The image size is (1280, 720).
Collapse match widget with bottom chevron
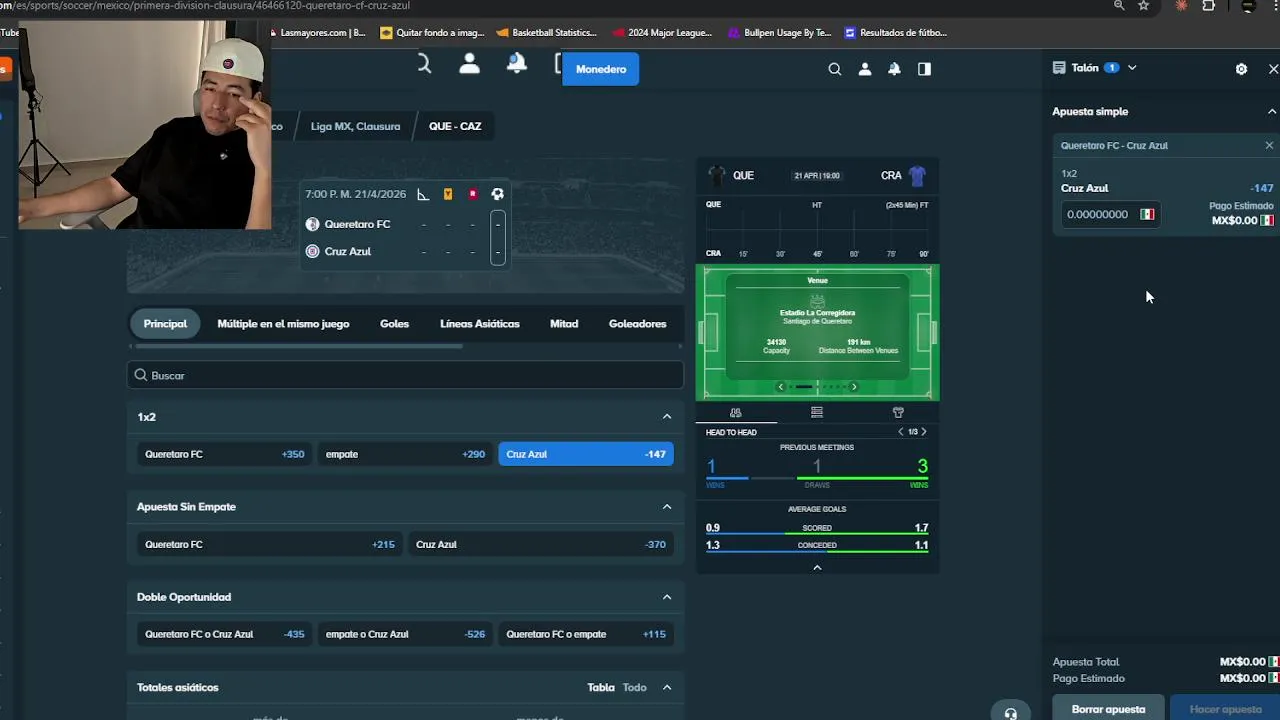(817, 567)
